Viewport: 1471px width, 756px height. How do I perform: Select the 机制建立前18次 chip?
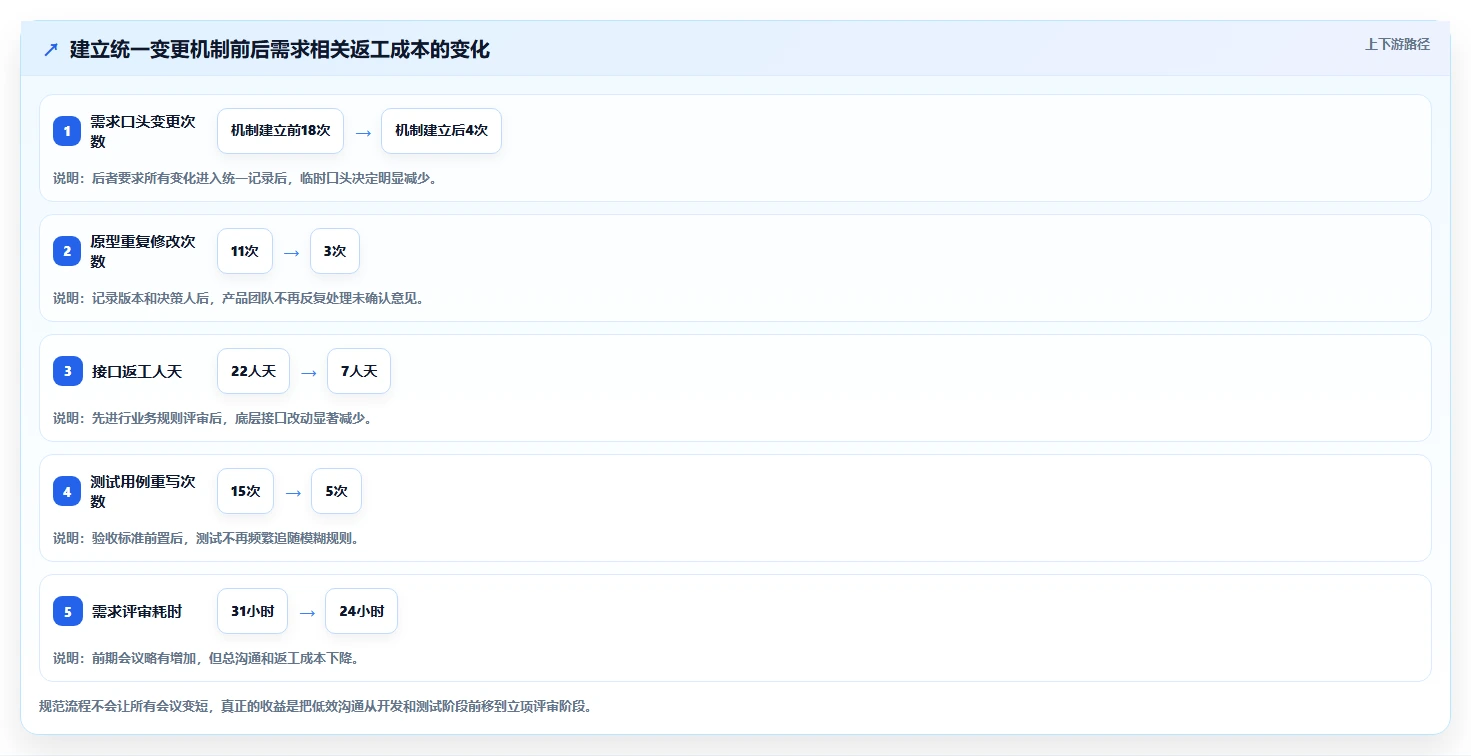[280, 131]
